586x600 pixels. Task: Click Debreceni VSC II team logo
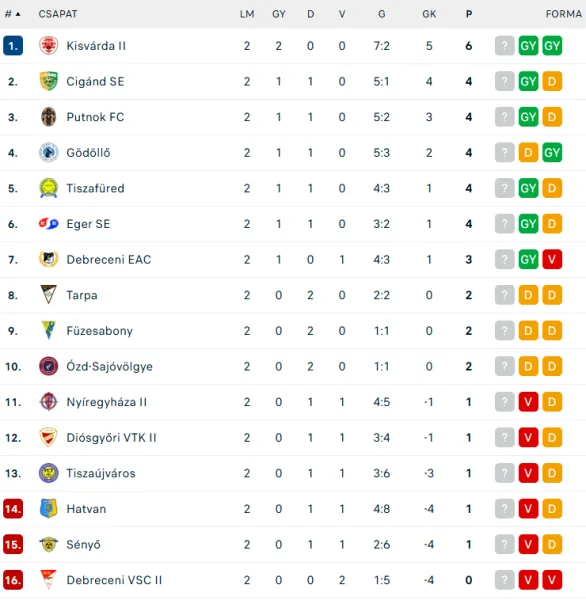[x=49, y=580]
